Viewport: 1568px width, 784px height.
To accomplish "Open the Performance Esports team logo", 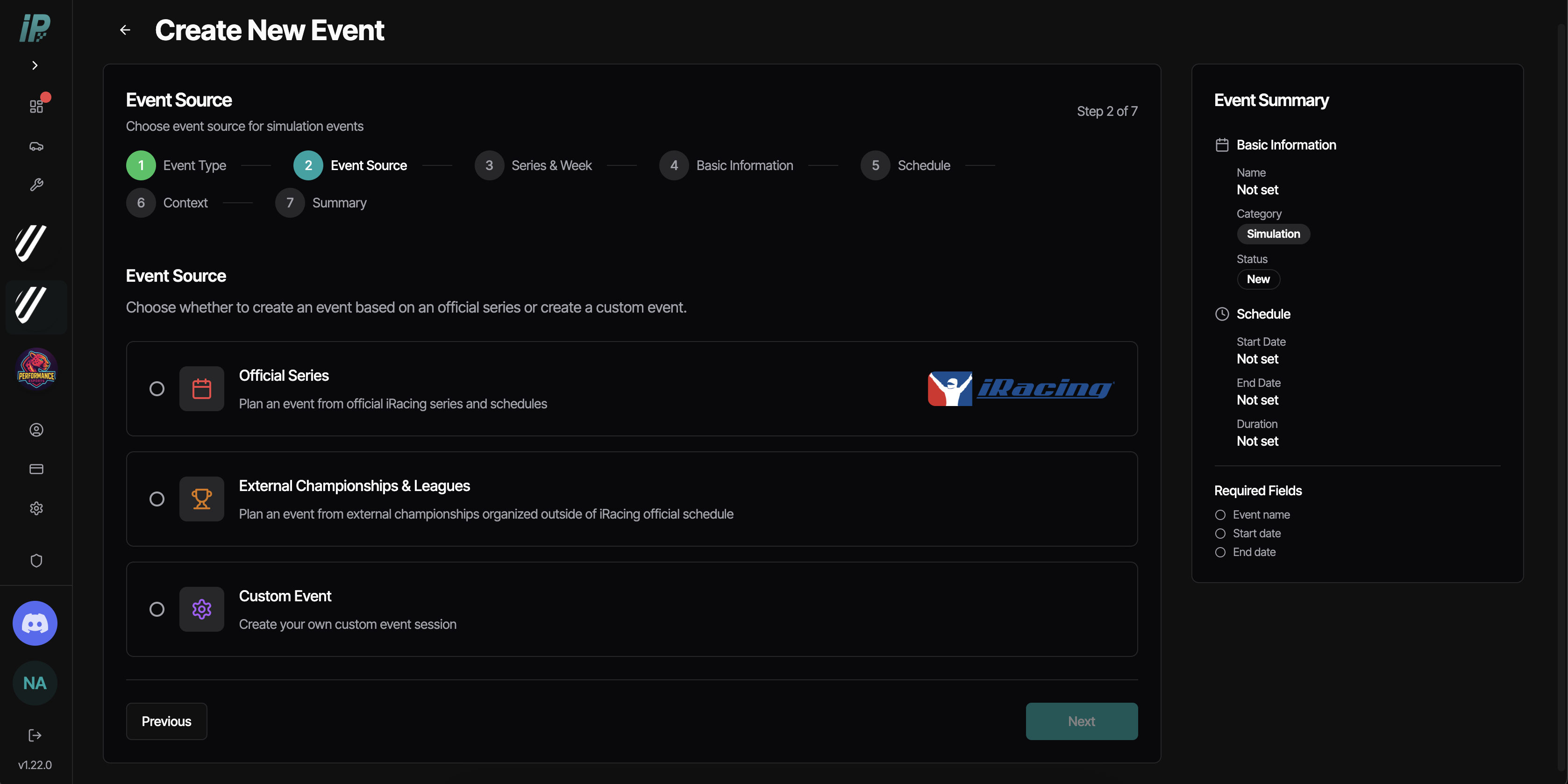I will tap(36, 368).
